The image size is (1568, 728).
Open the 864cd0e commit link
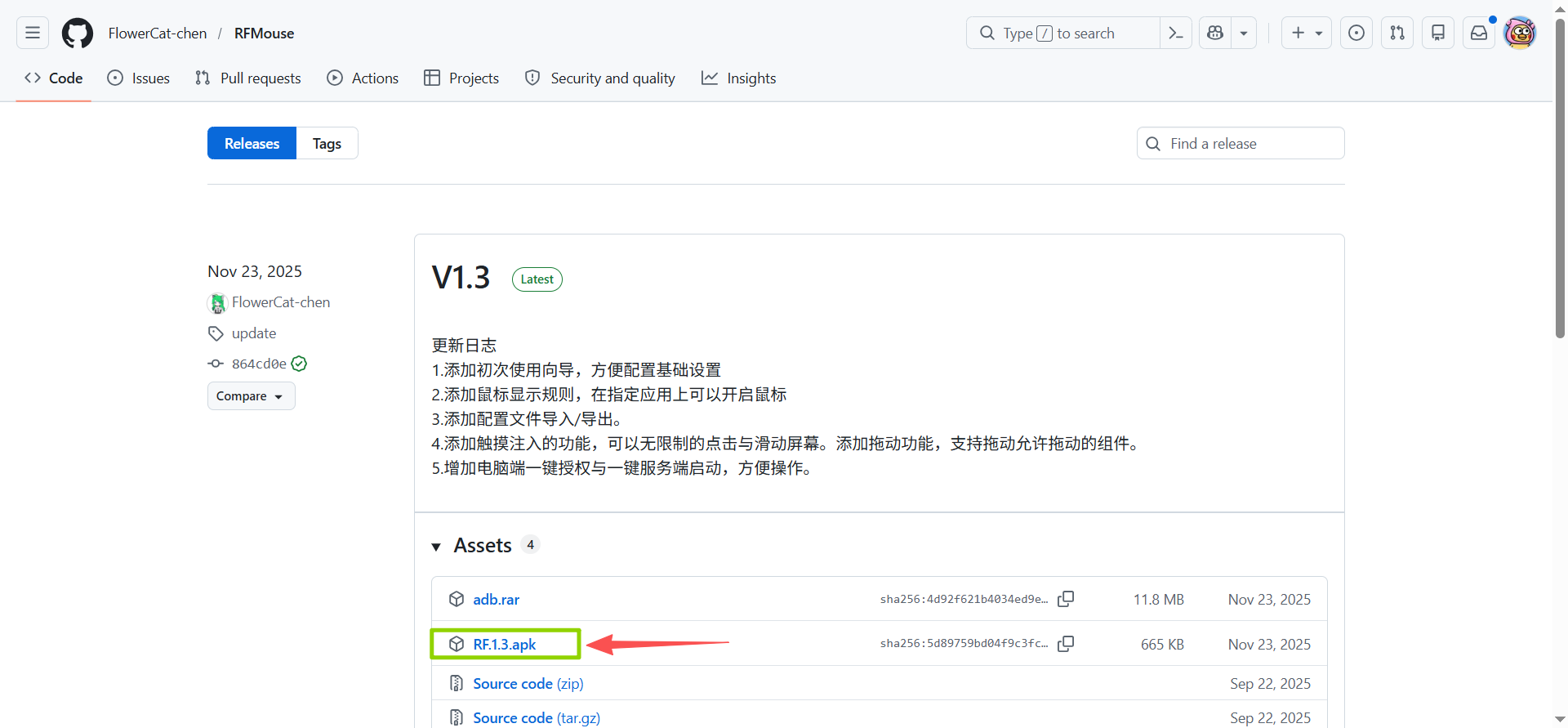click(x=259, y=364)
